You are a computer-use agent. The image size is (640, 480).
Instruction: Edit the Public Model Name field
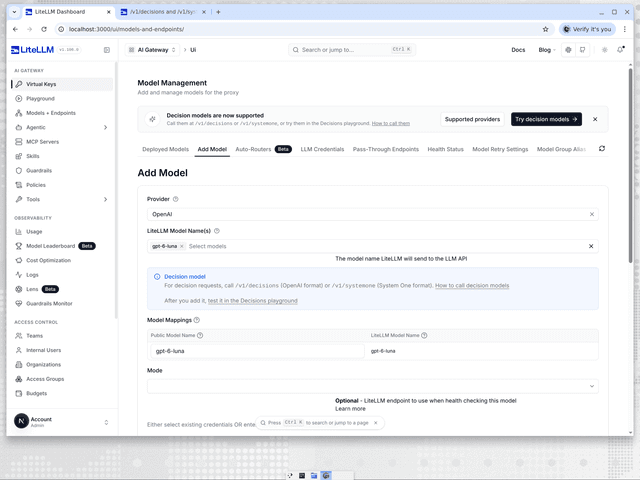tap(257, 351)
